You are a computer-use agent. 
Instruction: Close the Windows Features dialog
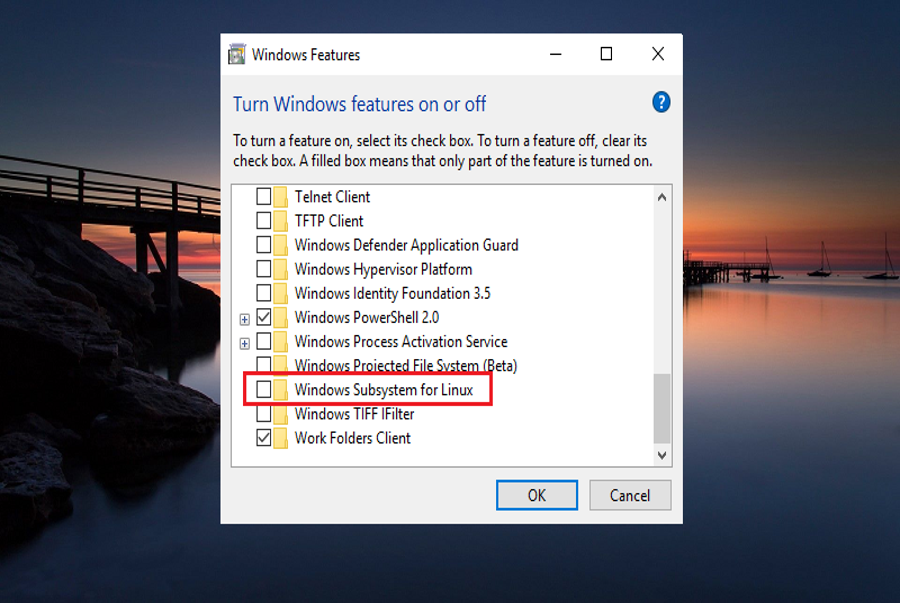pyautogui.click(x=658, y=54)
